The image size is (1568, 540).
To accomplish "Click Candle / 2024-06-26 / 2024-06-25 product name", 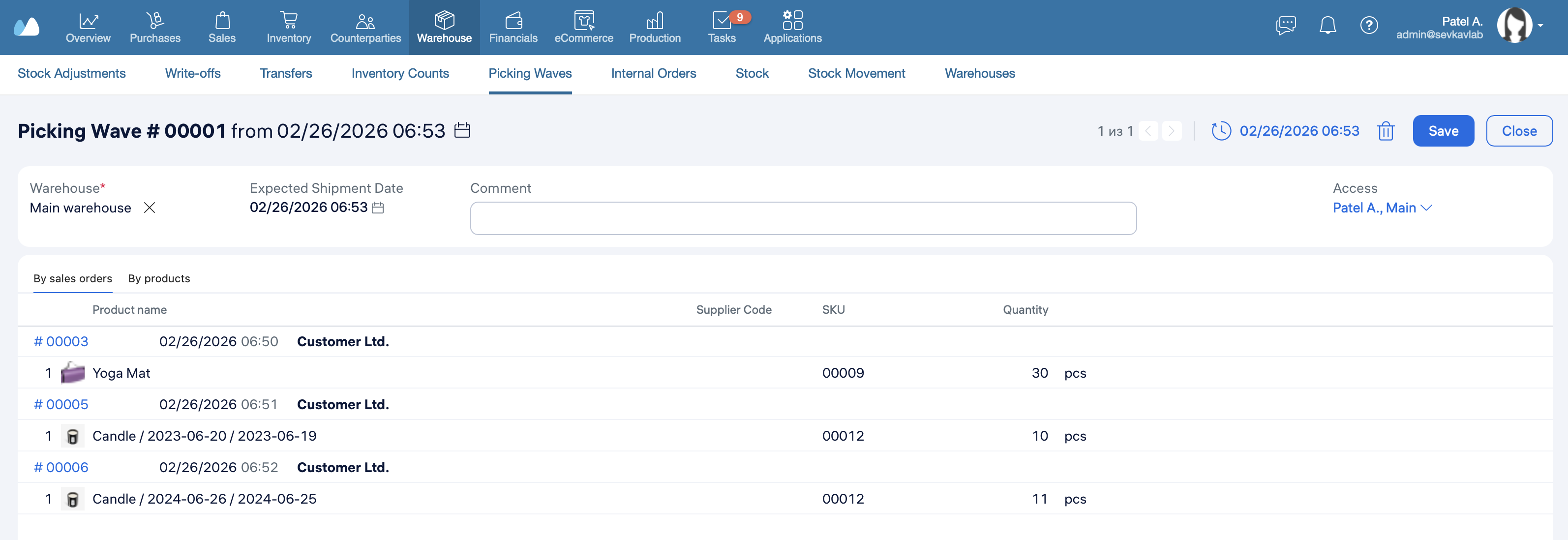I will tap(205, 499).
